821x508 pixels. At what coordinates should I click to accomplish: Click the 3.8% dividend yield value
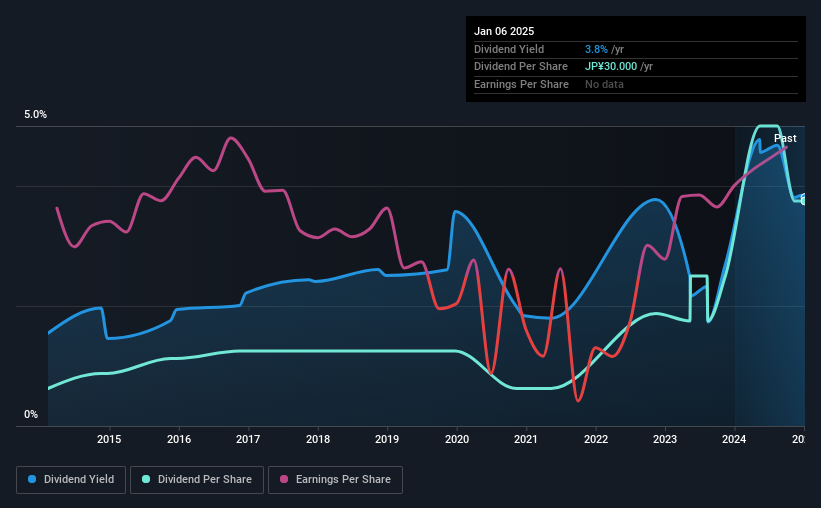click(x=596, y=49)
